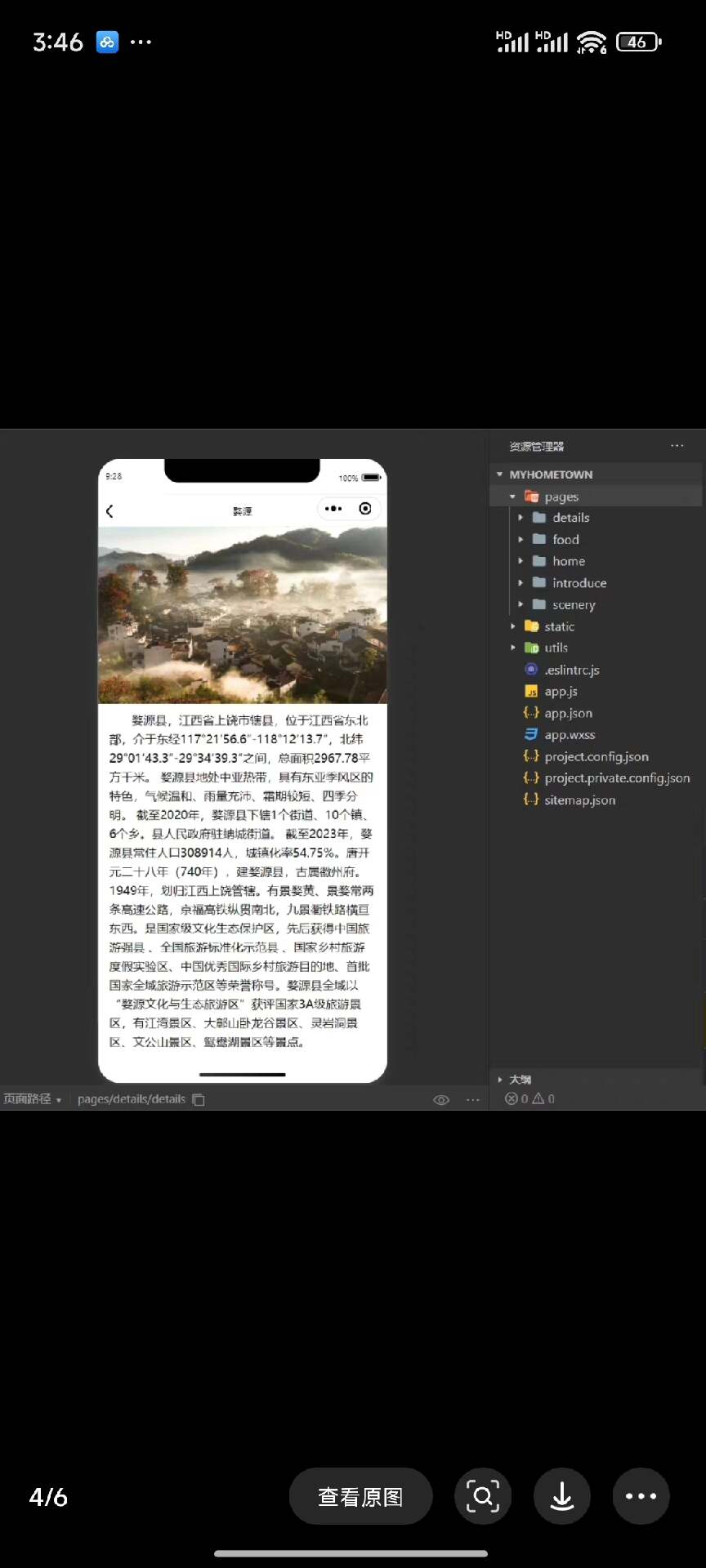Tap the 婺源县 description paragraph

point(241,881)
